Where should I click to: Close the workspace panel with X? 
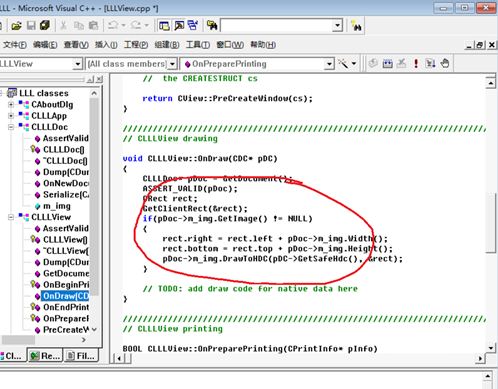tap(99, 79)
